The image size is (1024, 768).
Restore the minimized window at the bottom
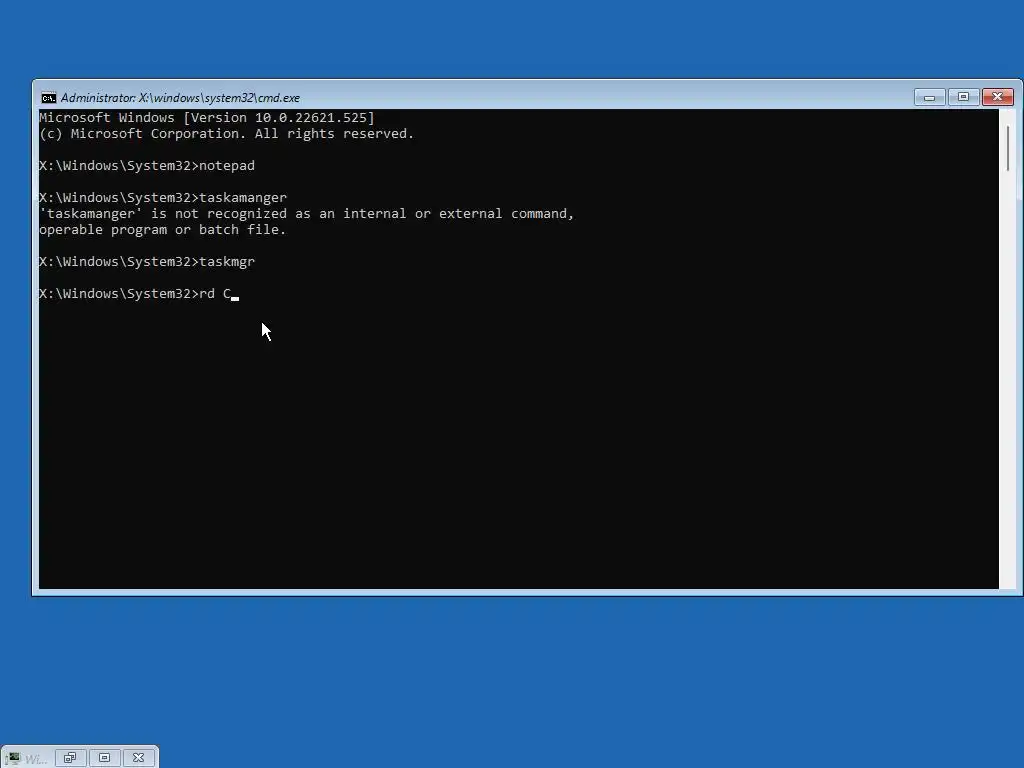pos(70,758)
